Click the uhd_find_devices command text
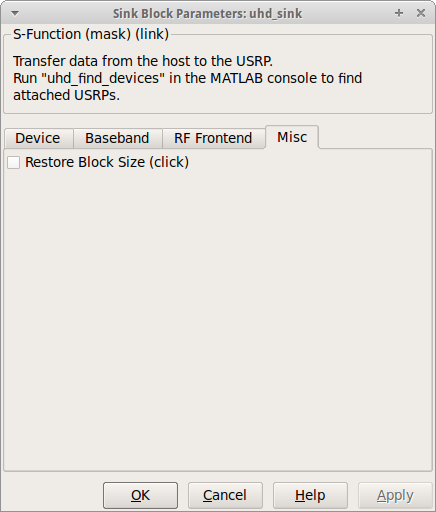The width and height of the screenshot is (436, 512). [x=103, y=78]
